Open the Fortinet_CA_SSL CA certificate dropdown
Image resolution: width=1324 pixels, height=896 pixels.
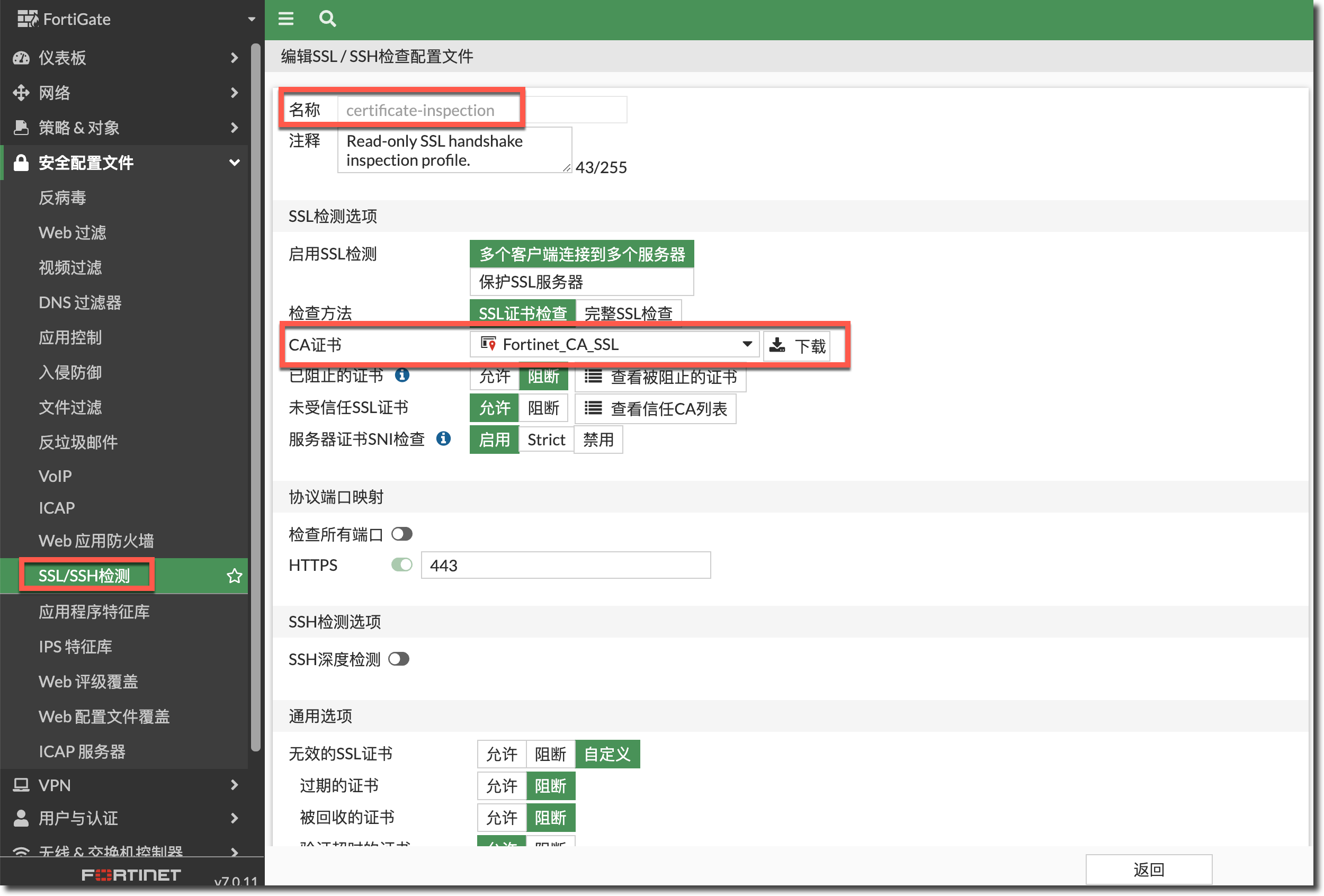614,345
